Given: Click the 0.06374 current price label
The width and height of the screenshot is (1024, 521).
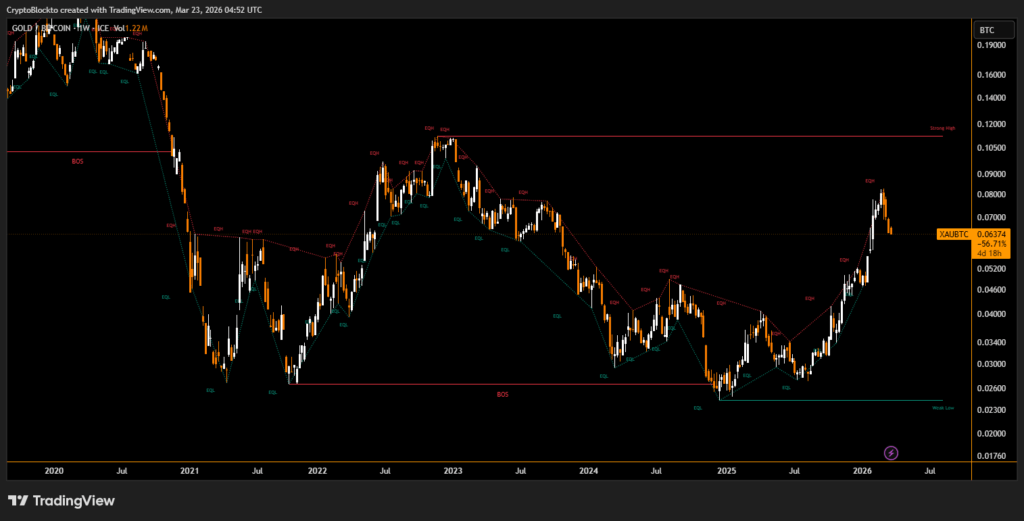Looking at the screenshot, I should [991, 234].
